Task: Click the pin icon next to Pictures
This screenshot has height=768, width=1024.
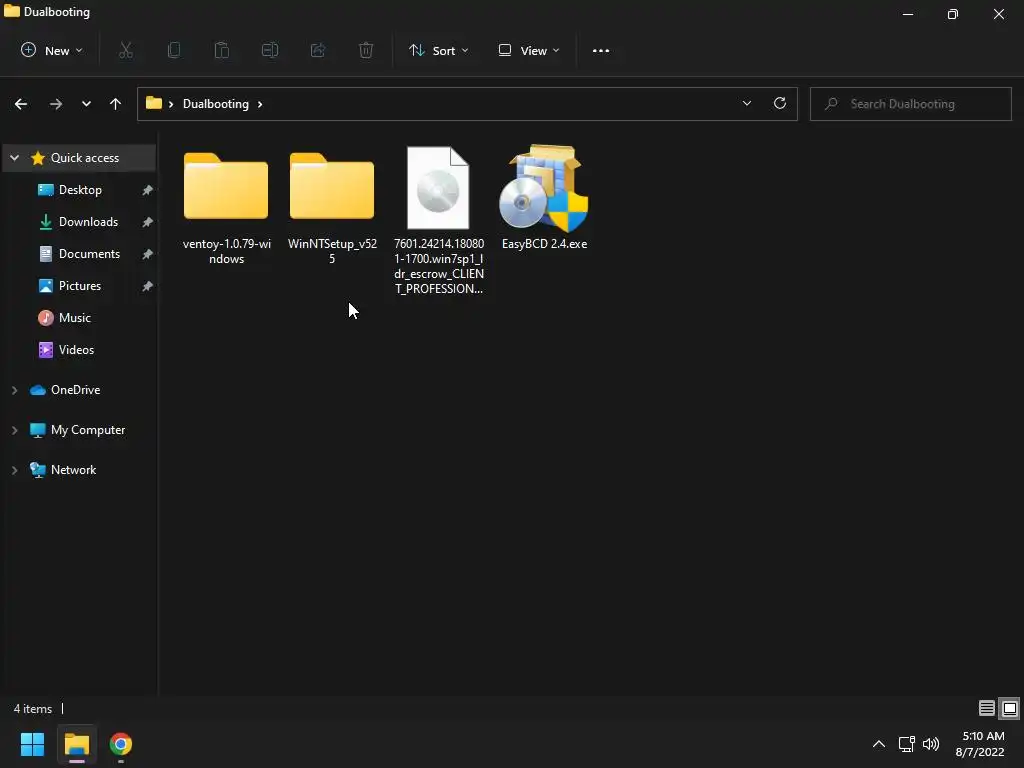Action: [x=148, y=286]
